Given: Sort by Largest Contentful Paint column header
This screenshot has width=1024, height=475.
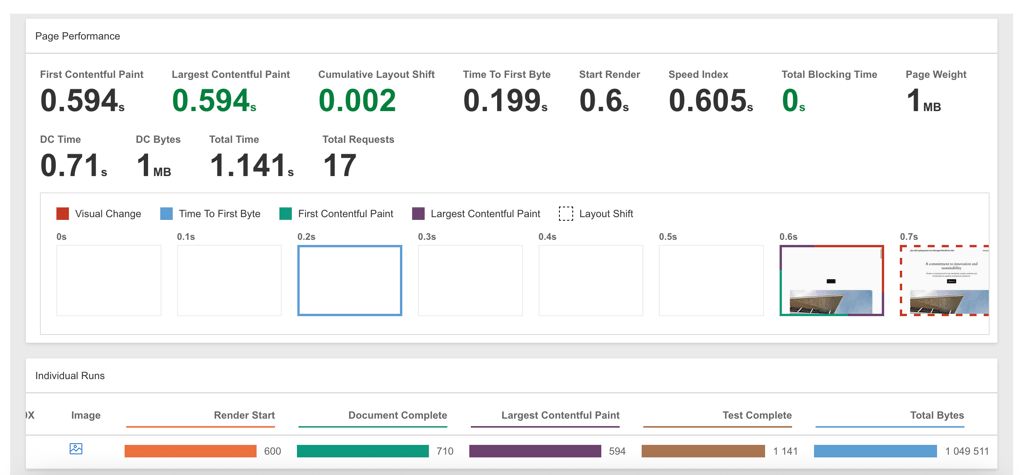Looking at the screenshot, I should coord(560,415).
